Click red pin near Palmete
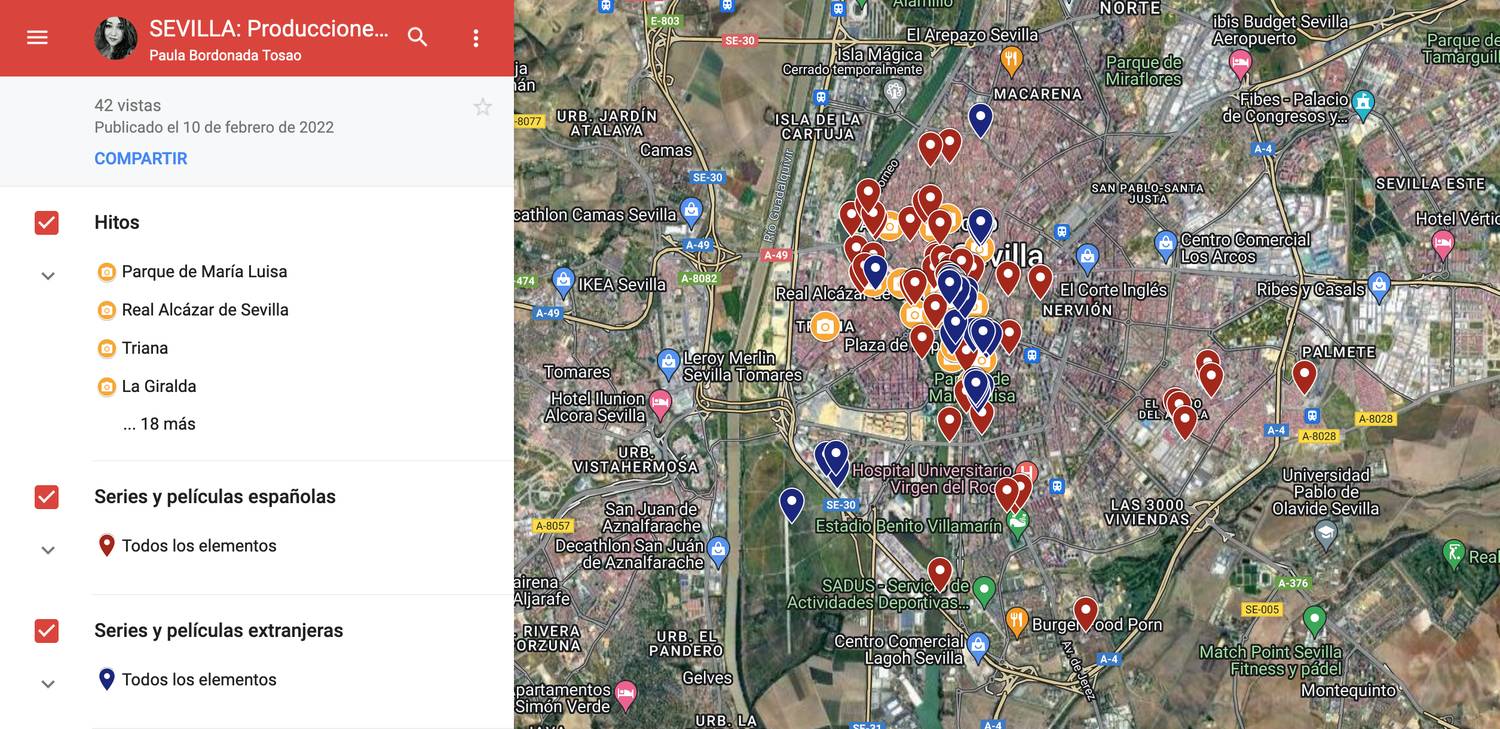 [1304, 376]
